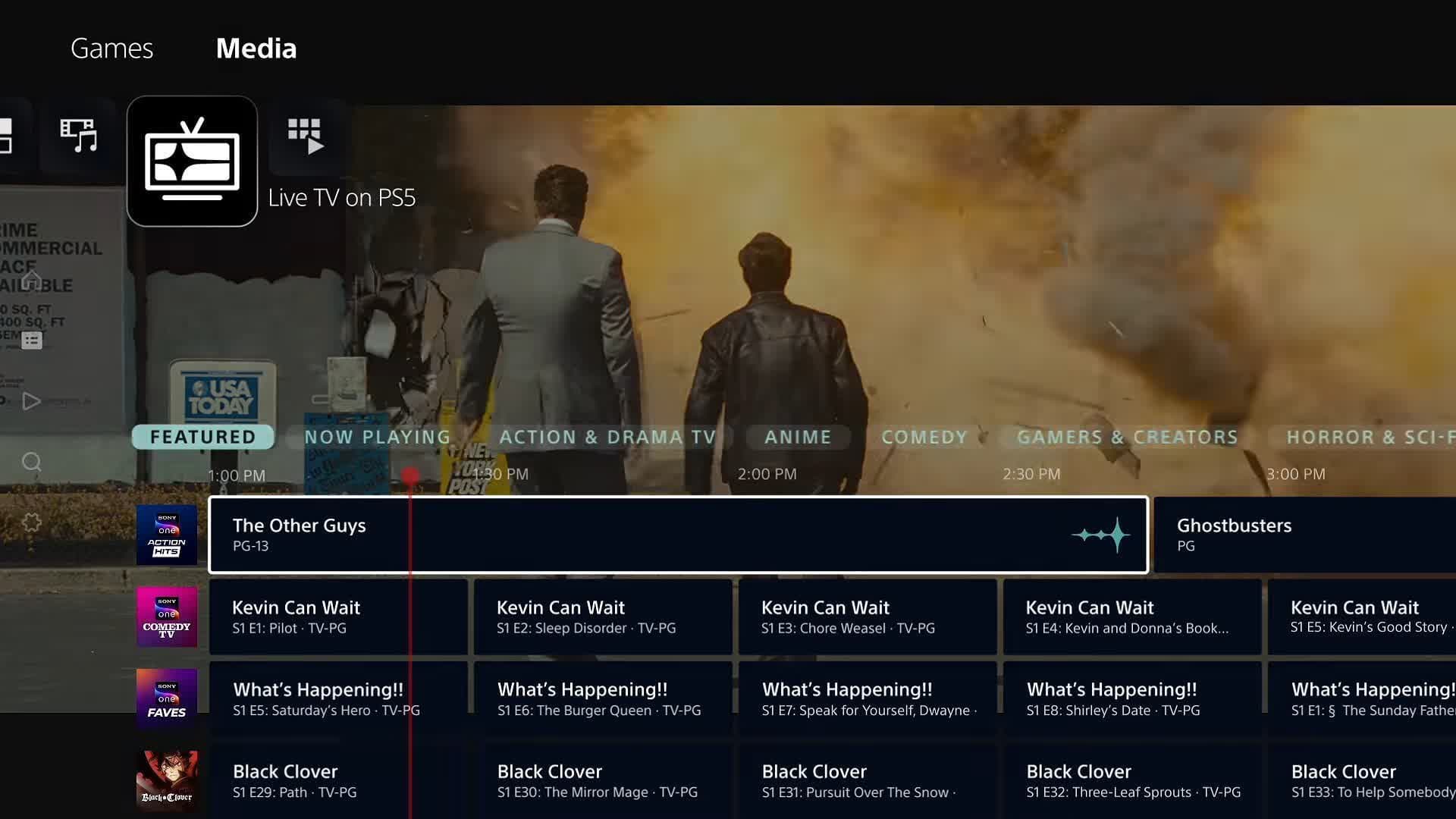Open Kevin Can Wait S1 E3 Chore Weasel
Image resolution: width=1456 pixels, height=819 pixels.
(x=868, y=617)
